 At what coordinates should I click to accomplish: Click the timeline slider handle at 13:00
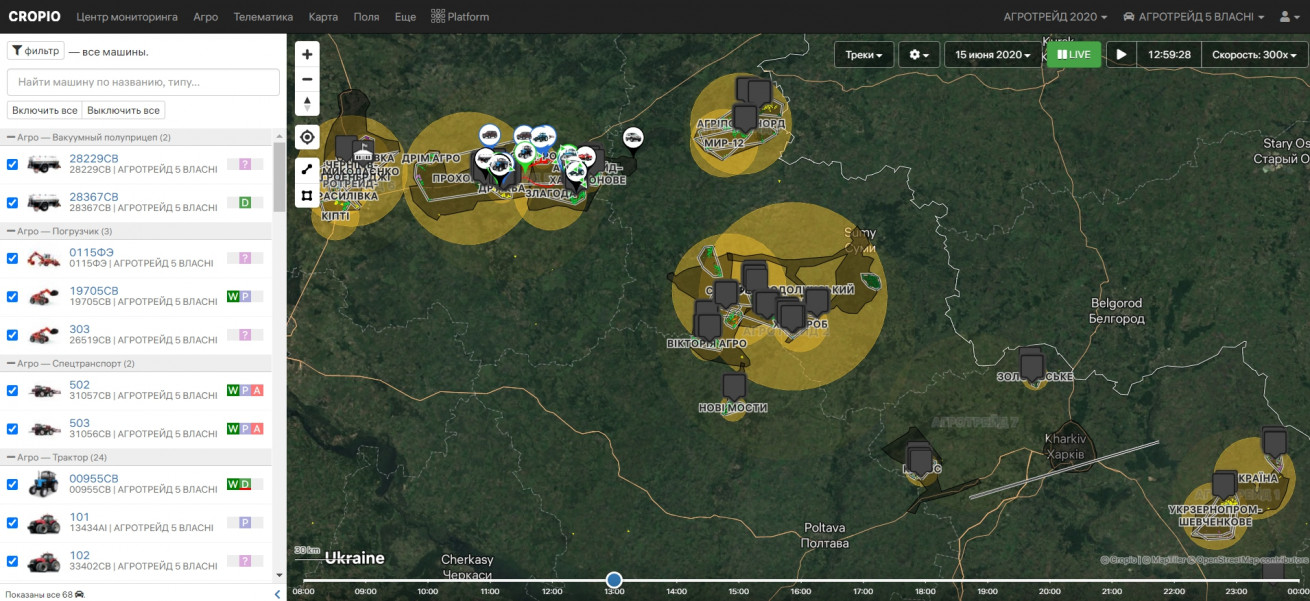tap(614, 580)
